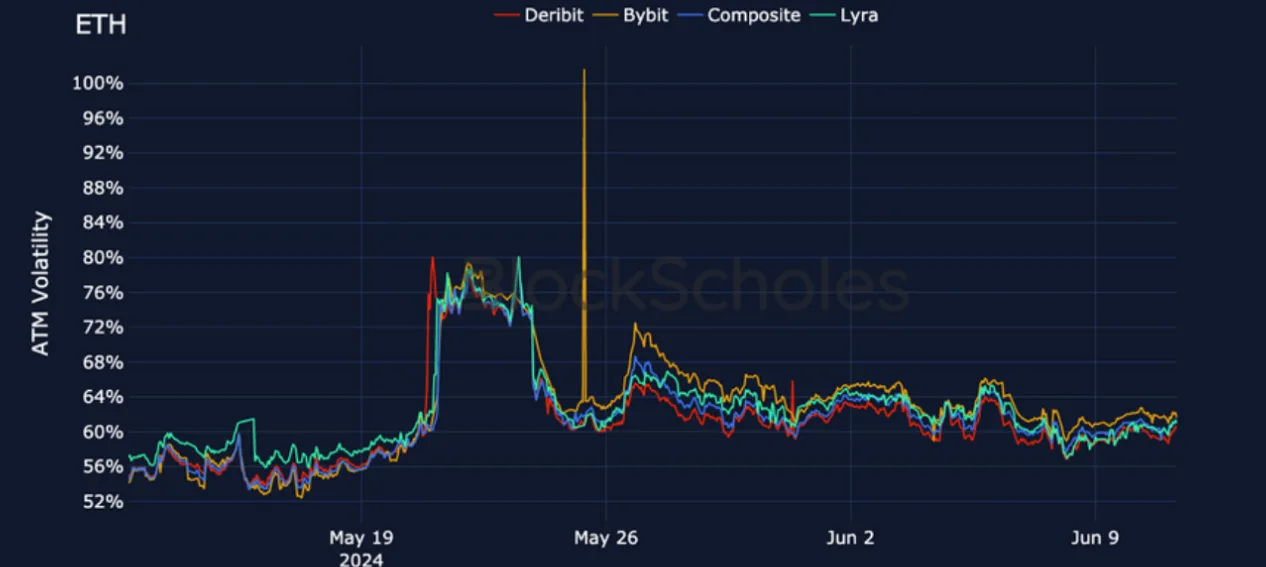Click the 92% y-axis tick label
1266x567 pixels.
click(102, 153)
